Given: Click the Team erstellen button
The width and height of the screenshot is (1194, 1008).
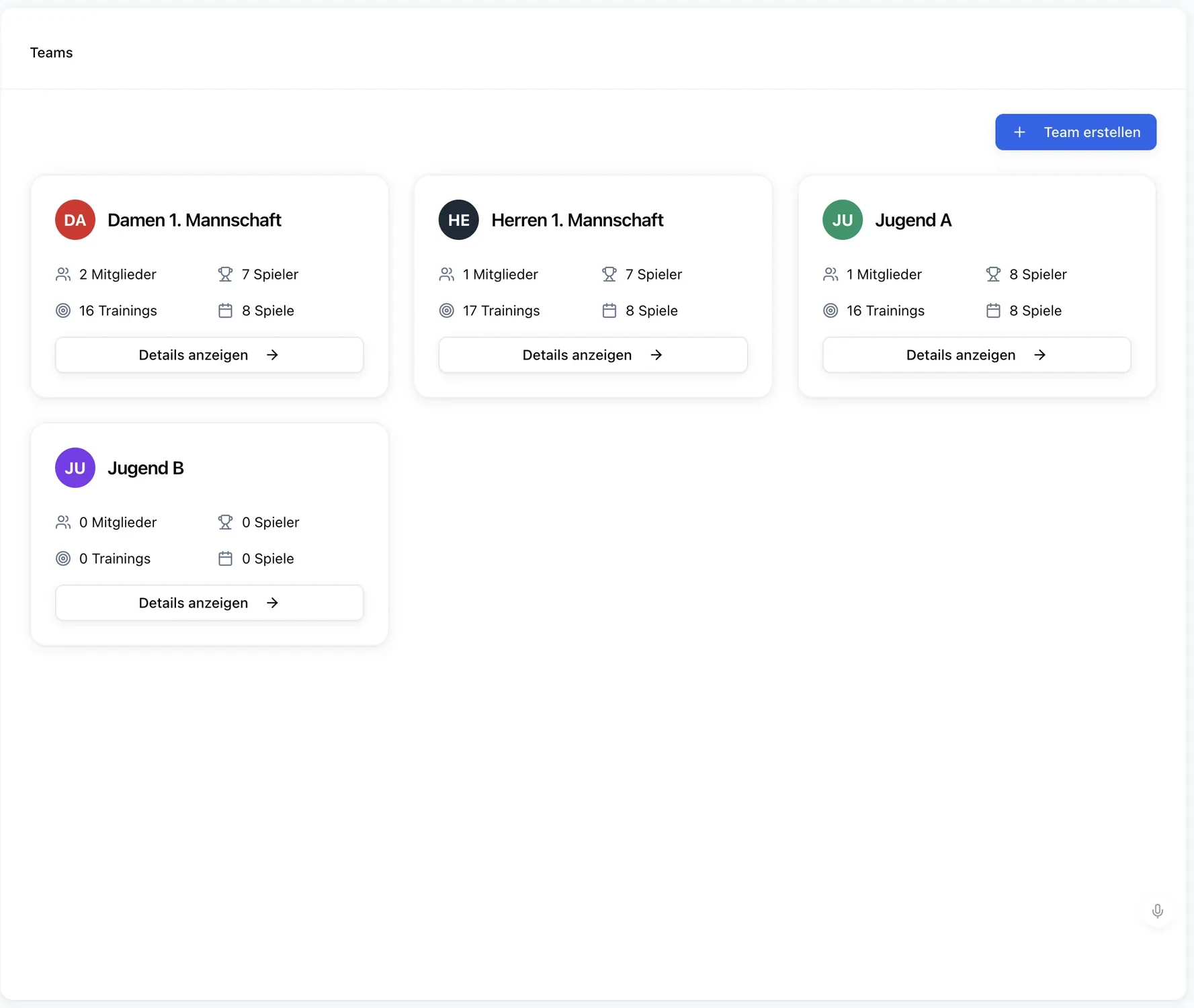Looking at the screenshot, I should pos(1075,132).
